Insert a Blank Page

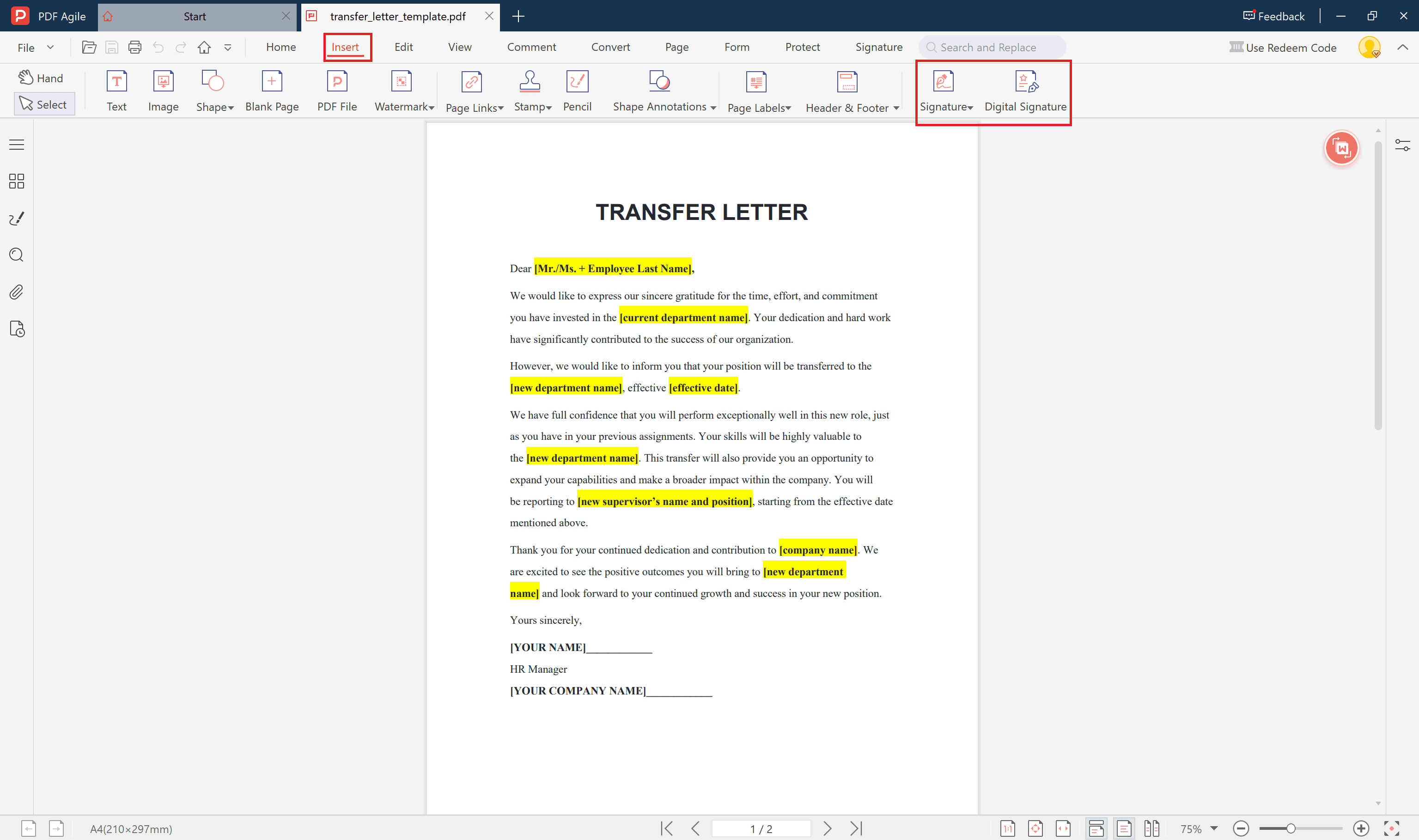click(x=272, y=91)
